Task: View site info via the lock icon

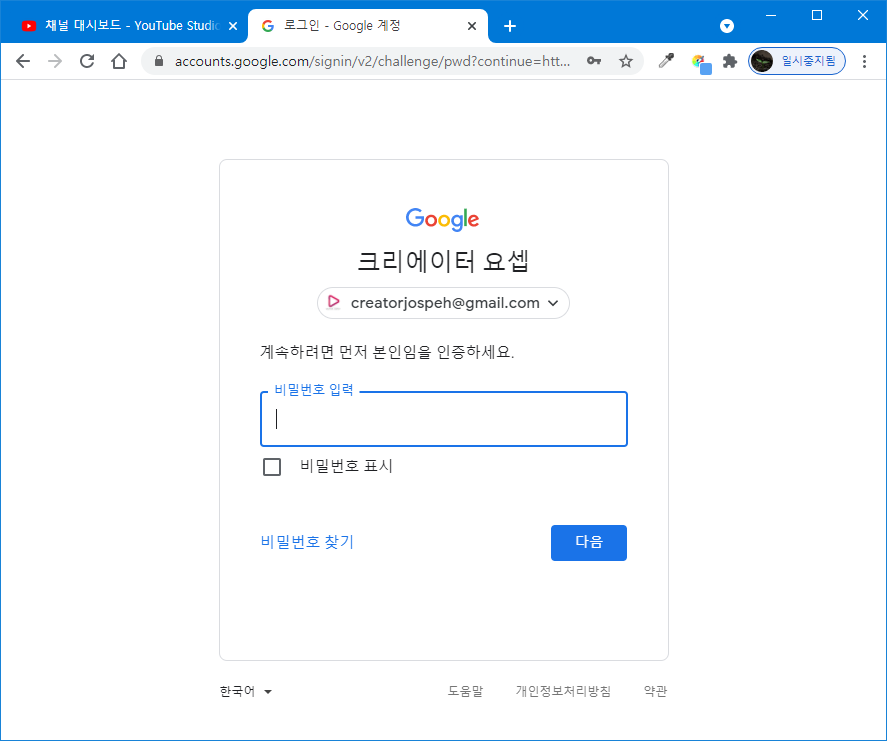Action: 159,61
